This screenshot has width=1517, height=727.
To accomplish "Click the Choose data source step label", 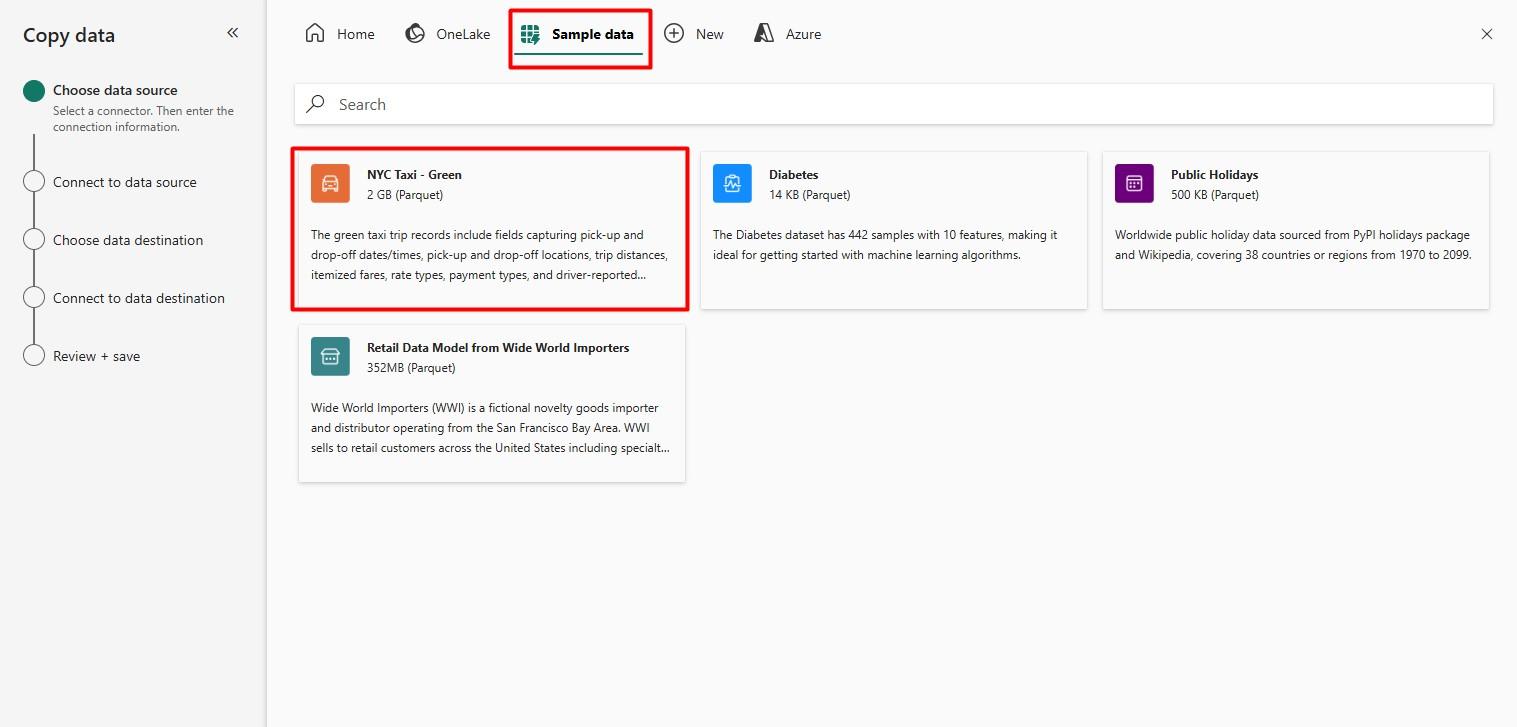I will click(115, 90).
